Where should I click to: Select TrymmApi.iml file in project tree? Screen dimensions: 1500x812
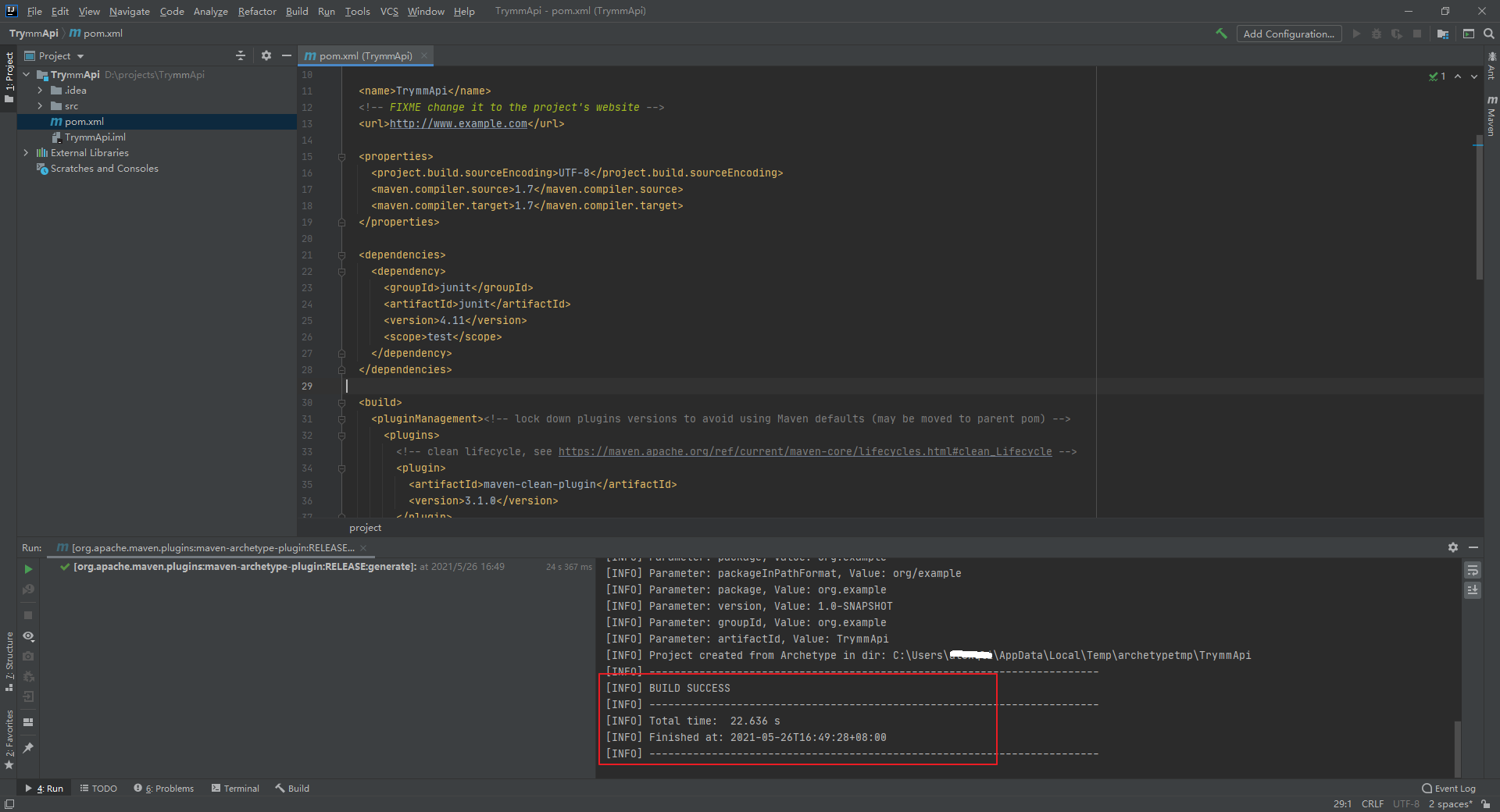[x=95, y=137]
